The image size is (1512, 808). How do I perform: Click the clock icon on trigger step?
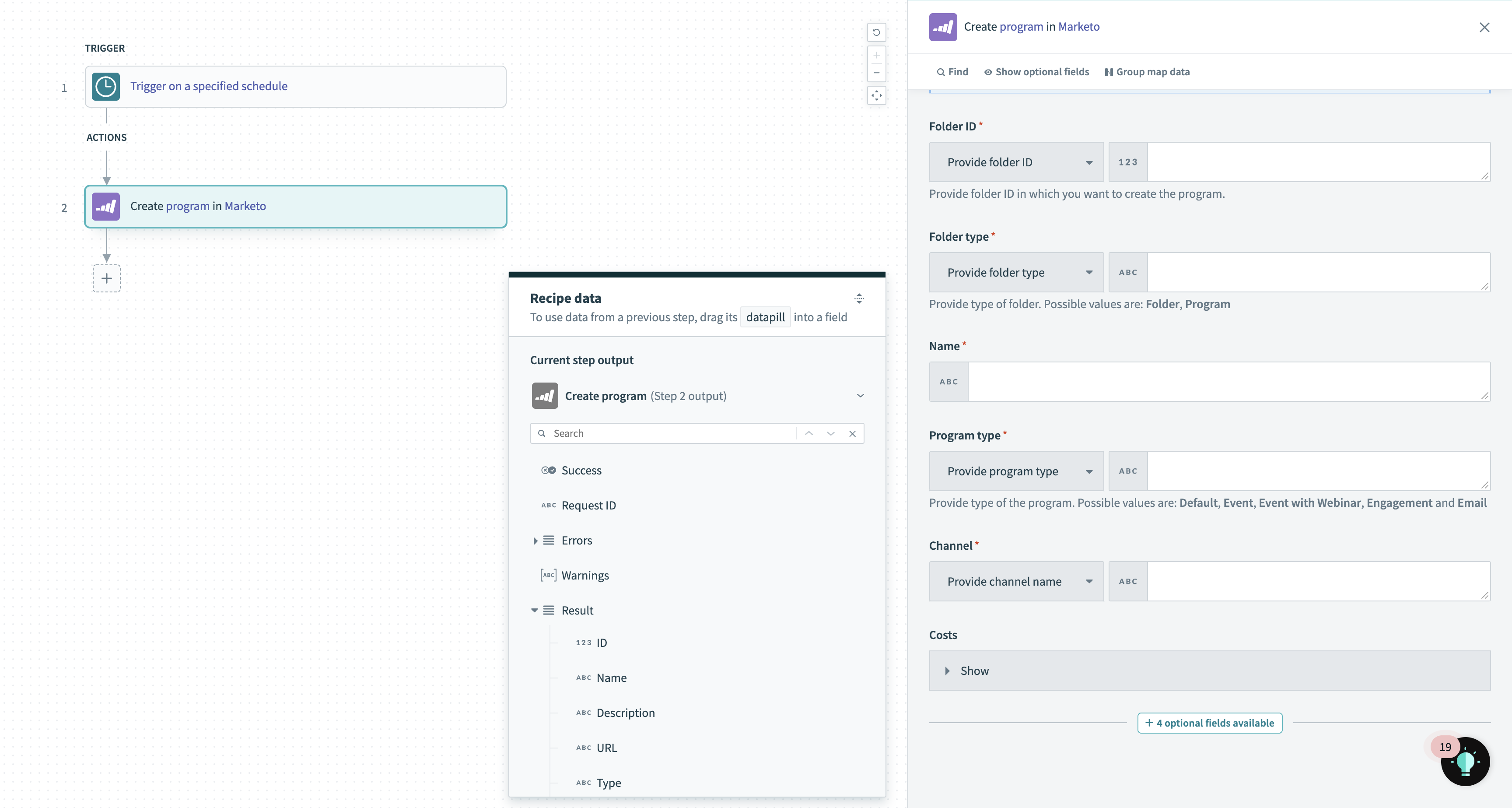pos(105,86)
